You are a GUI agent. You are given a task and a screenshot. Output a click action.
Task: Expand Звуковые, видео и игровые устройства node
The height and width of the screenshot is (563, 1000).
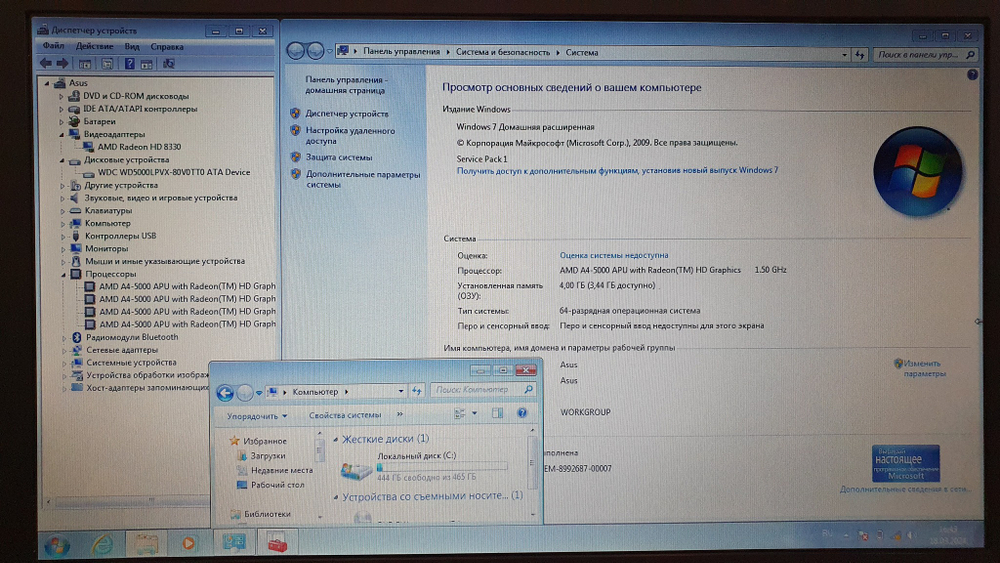point(62,199)
